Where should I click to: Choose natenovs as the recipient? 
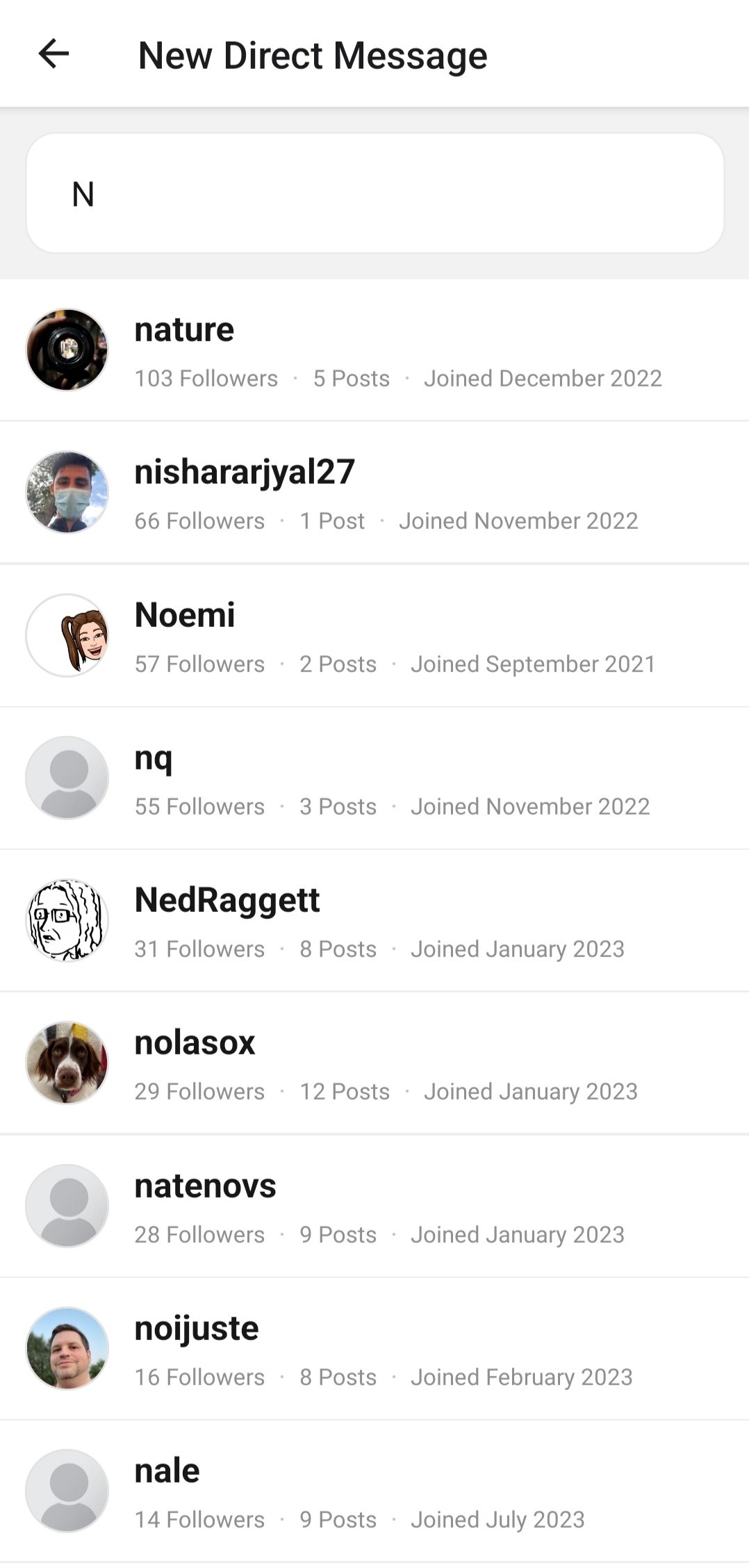point(205,1186)
